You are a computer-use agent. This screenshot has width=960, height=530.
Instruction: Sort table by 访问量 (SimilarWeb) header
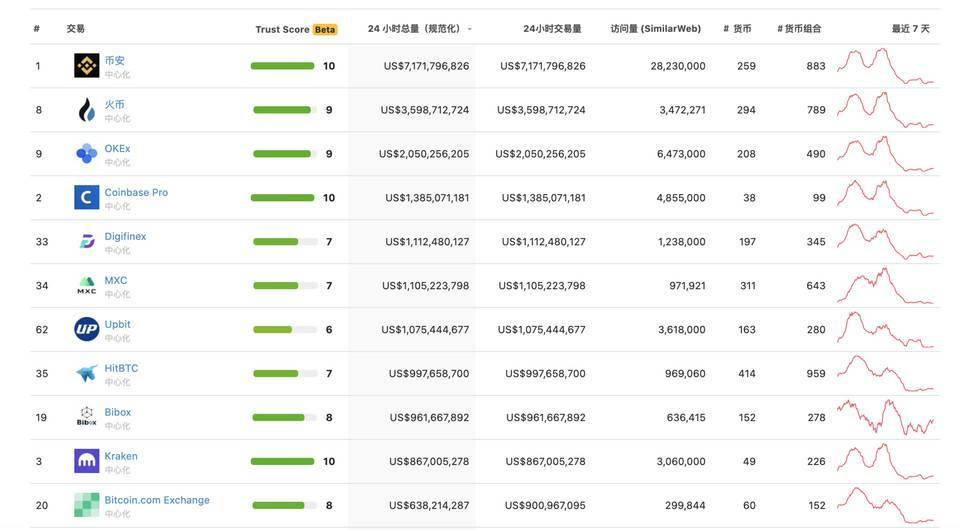[x=656, y=29]
